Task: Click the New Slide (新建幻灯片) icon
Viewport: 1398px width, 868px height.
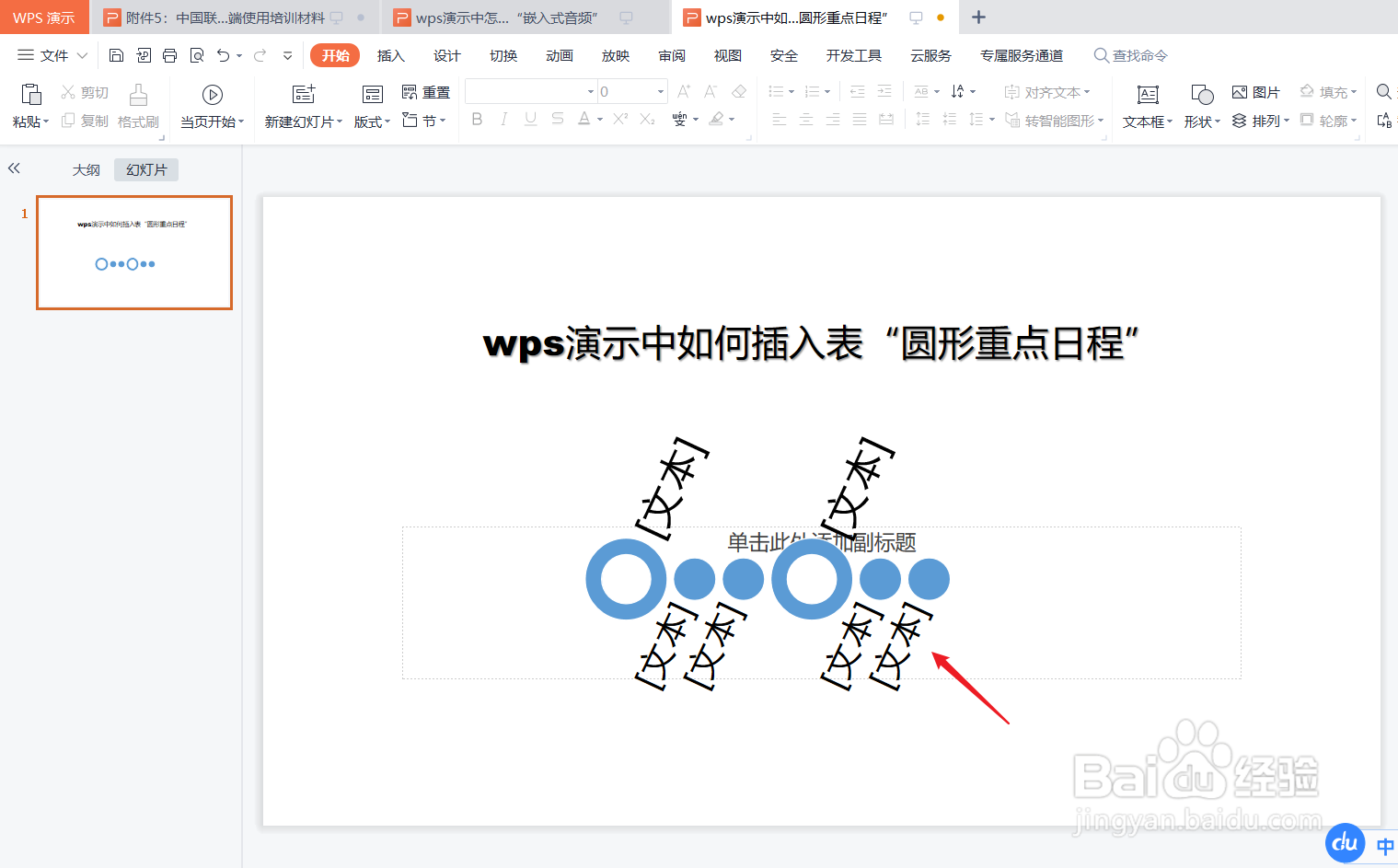Action: (x=304, y=94)
